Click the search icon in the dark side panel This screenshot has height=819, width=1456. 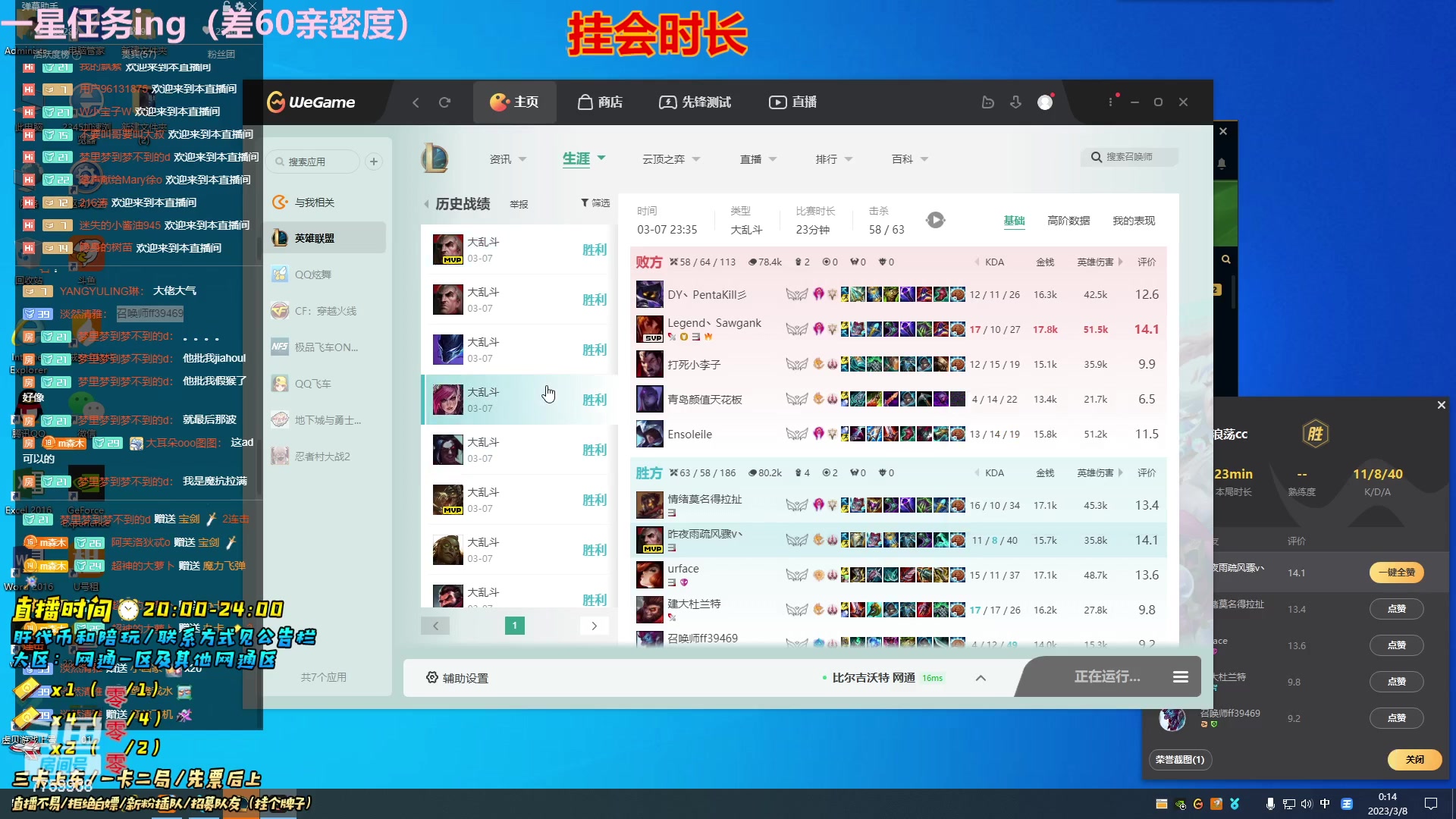[x=1226, y=259]
